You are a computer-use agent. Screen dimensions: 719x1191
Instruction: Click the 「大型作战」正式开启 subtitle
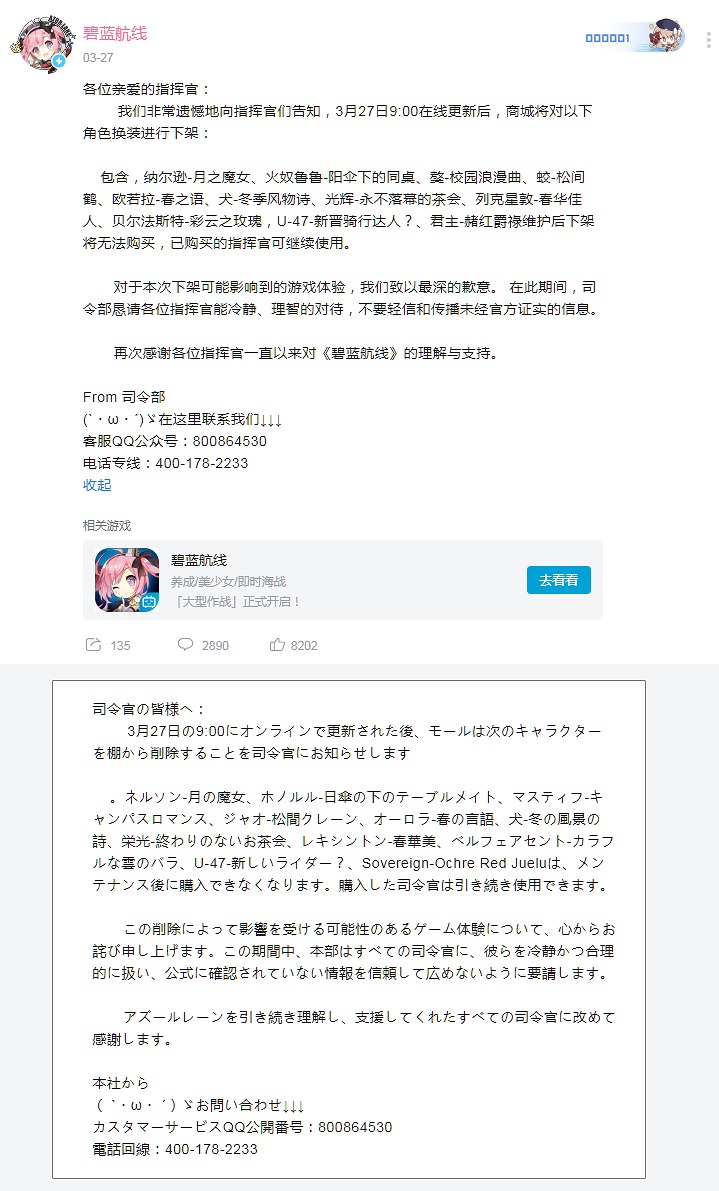237,602
